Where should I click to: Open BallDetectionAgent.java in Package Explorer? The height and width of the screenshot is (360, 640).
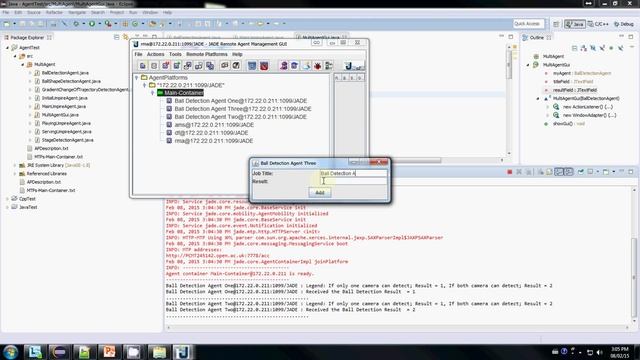[x=65, y=73]
